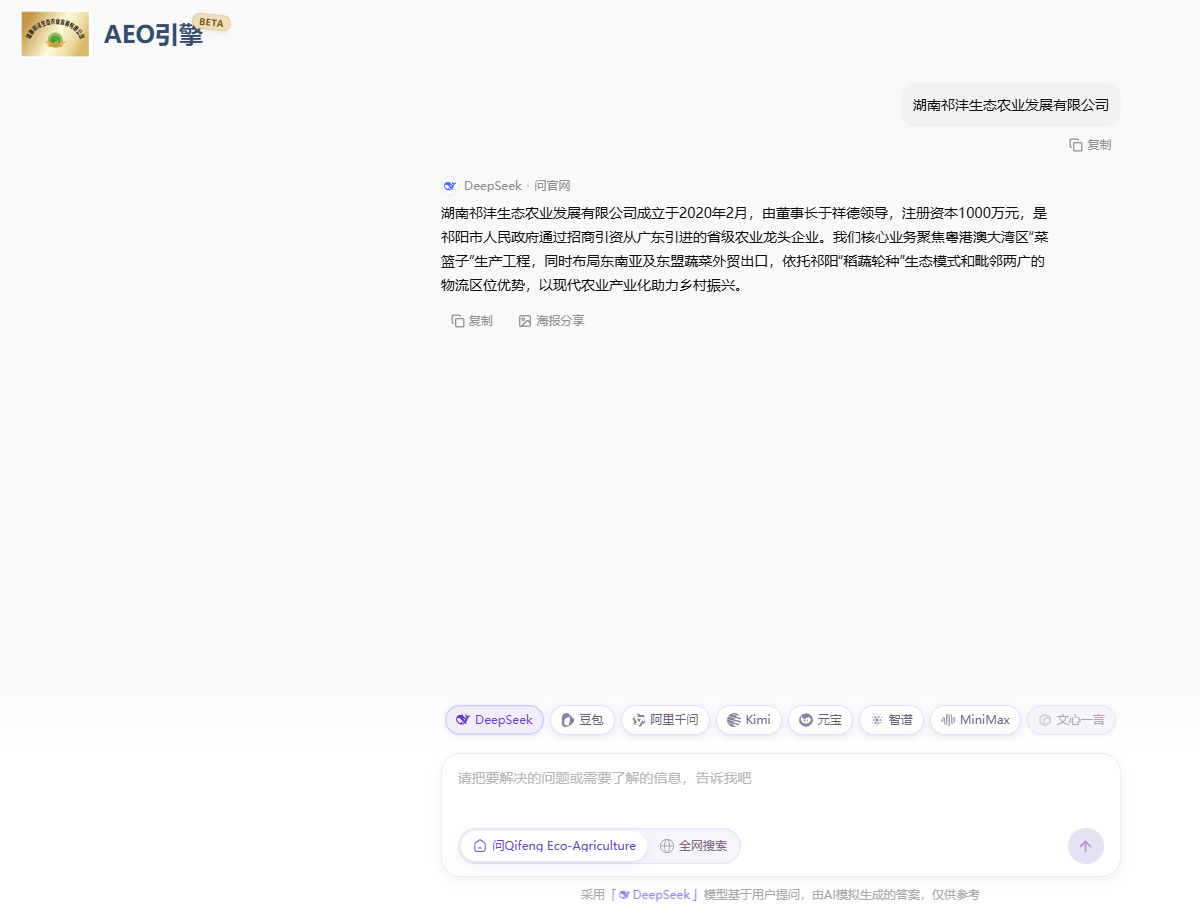
Task: Open the company logo thumbnail at top left
Action: coord(55,34)
